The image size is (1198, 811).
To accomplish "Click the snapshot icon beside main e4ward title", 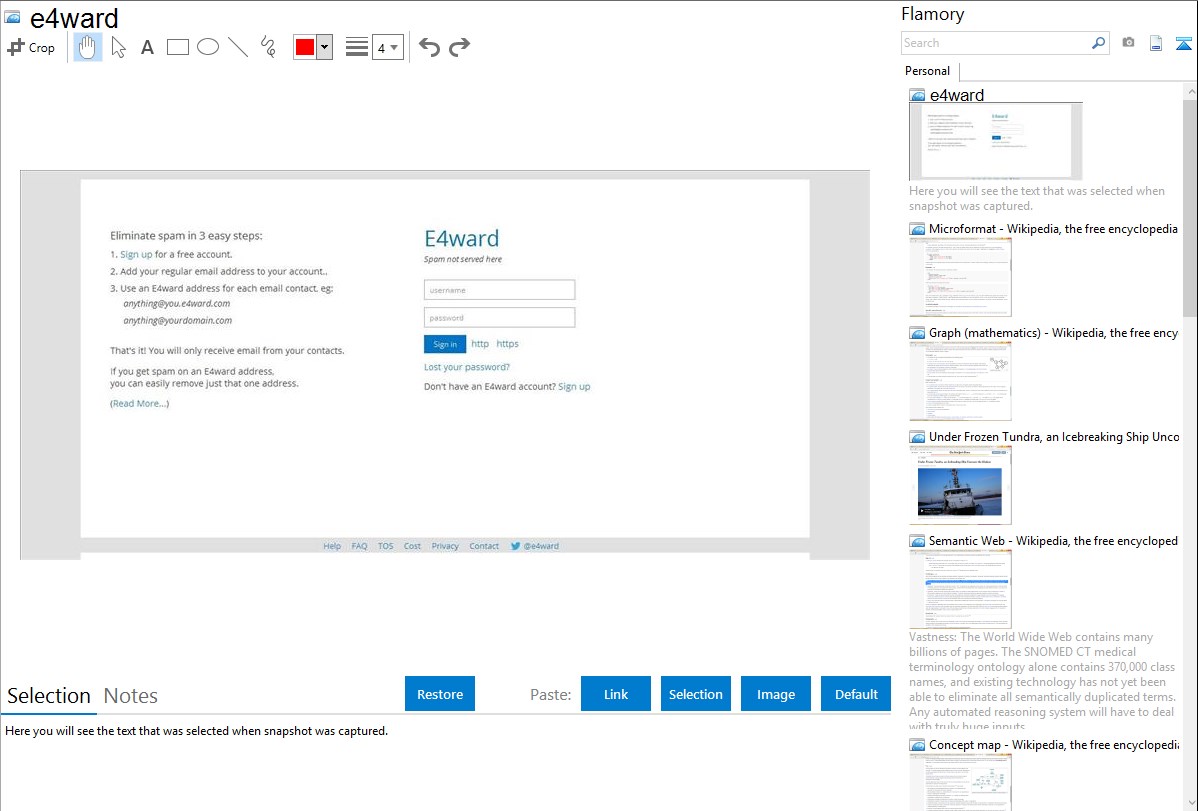I will tap(12, 17).
